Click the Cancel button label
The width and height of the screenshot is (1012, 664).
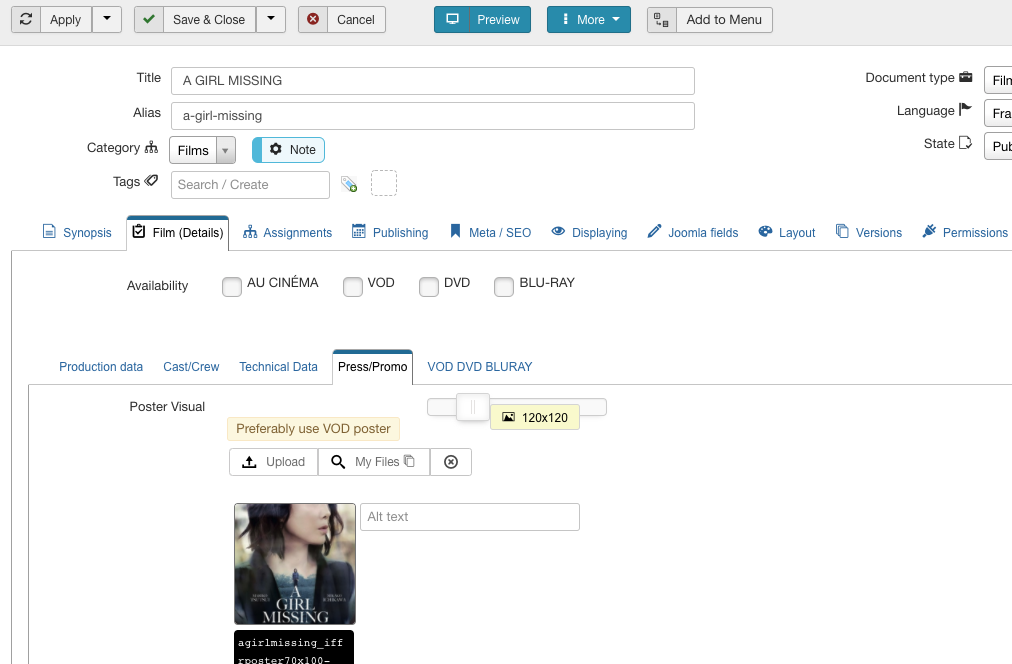click(356, 19)
